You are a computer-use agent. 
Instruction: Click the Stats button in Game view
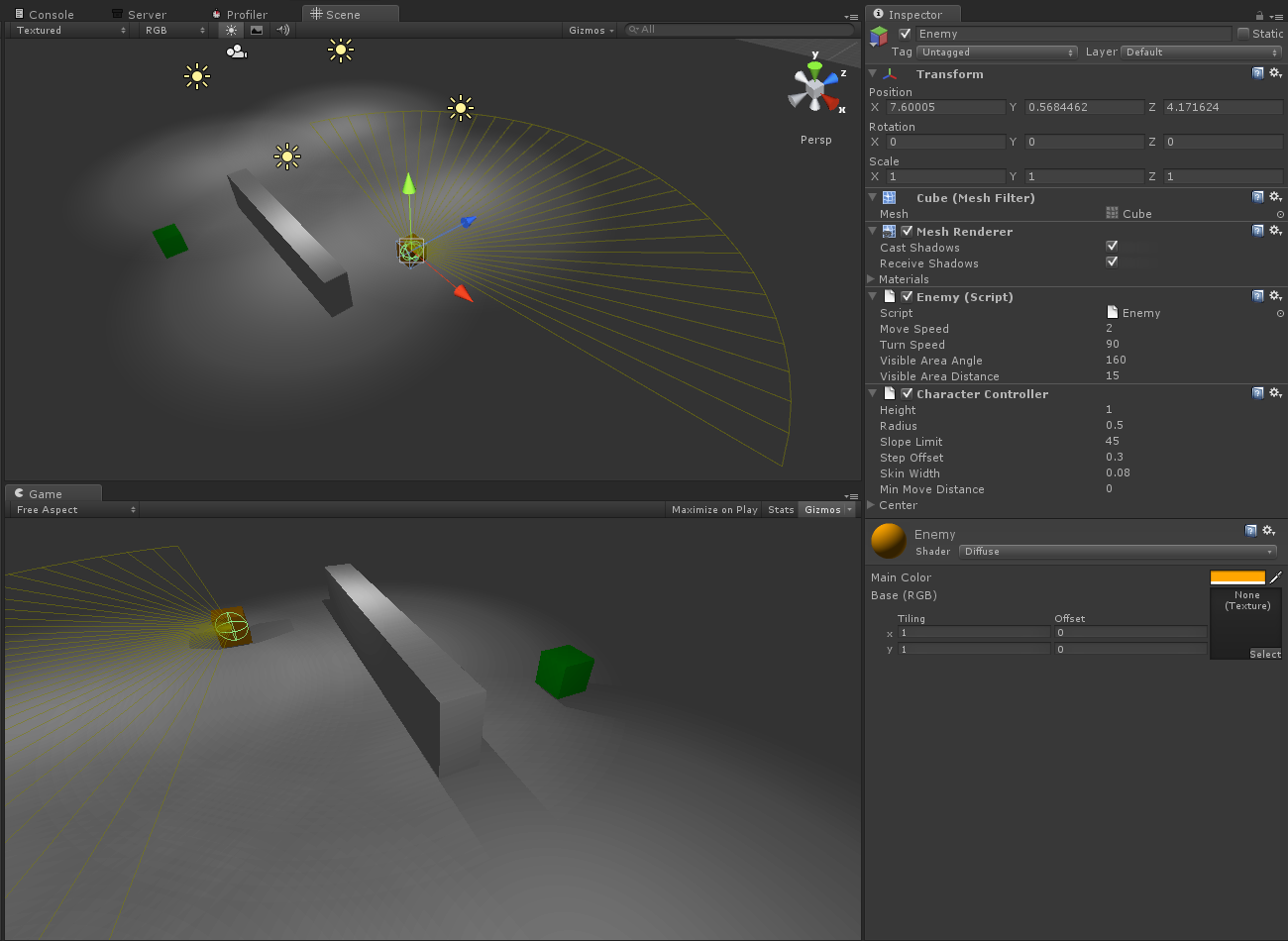pyautogui.click(x=781, y=510)
